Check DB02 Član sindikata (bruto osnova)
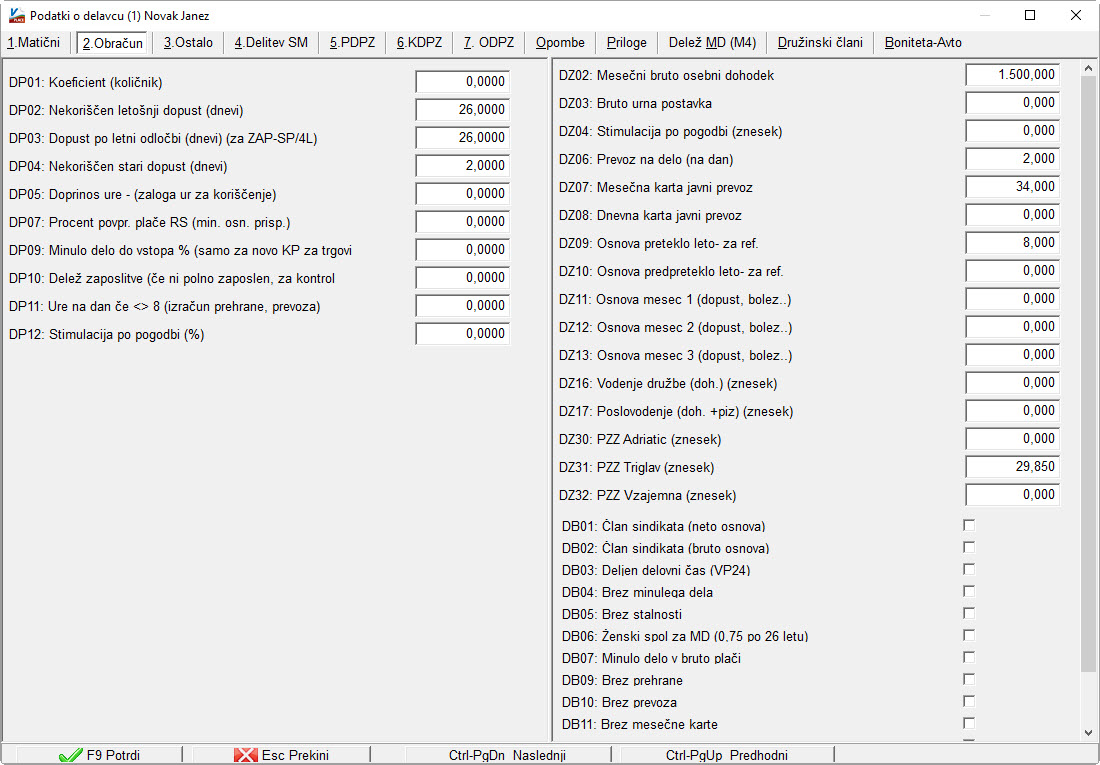Screen dimensions: 1100x765 [969, 547]
